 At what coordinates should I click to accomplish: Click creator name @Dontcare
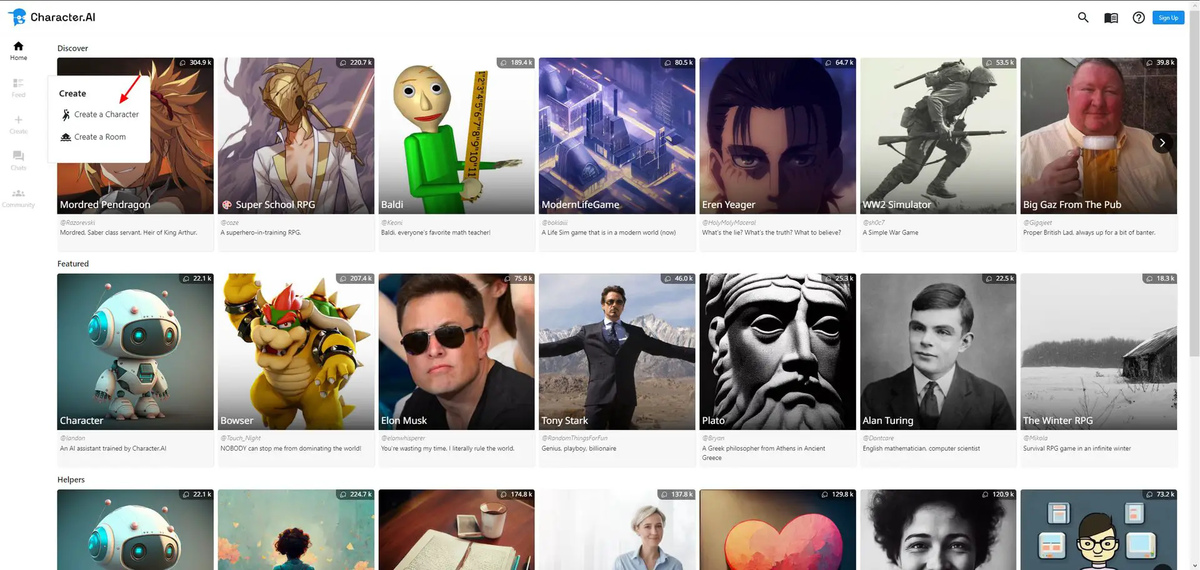(877, 439)
